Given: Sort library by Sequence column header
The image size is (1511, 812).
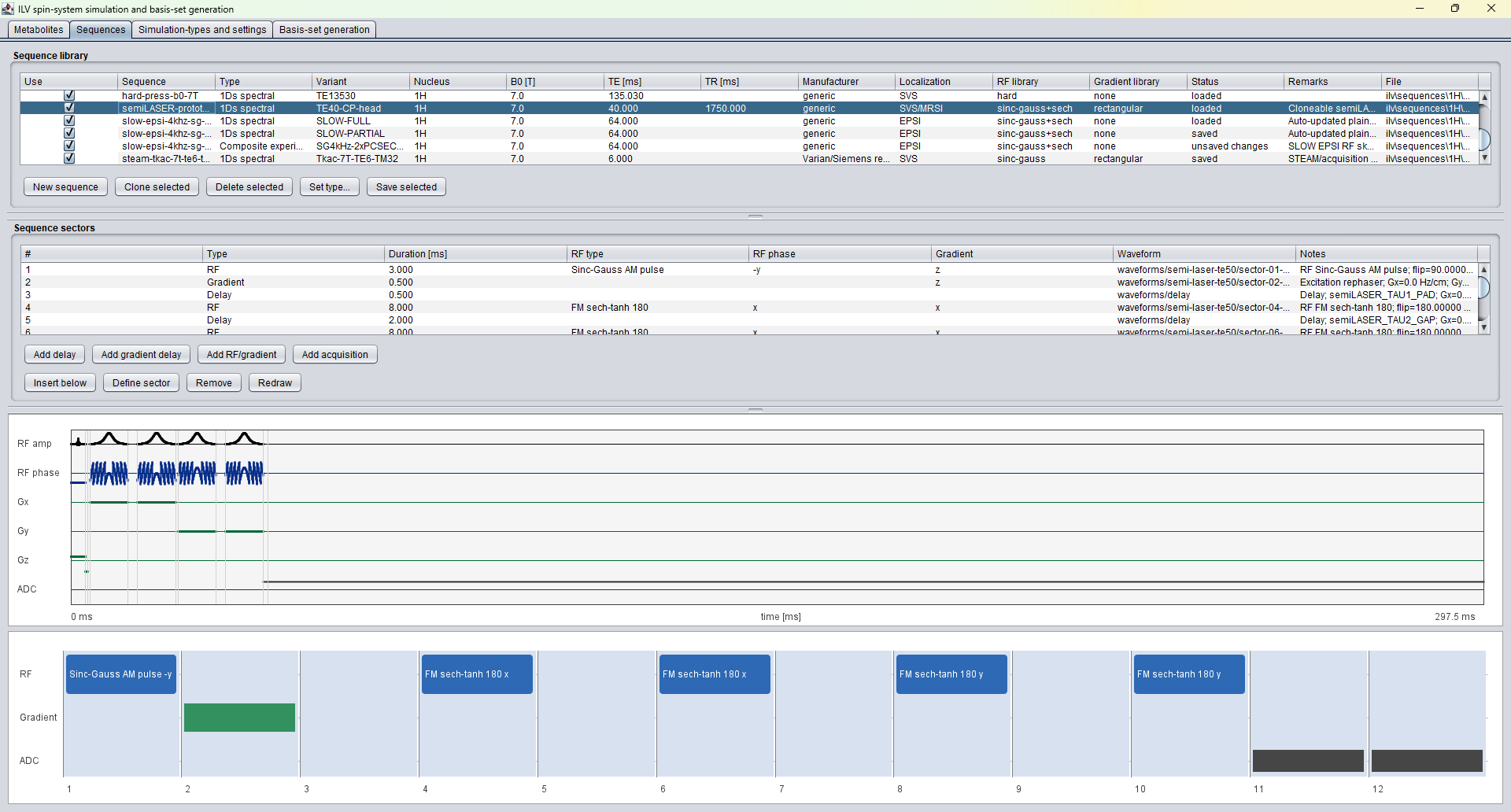Looking at the screenshot, I should click(166, 81).
